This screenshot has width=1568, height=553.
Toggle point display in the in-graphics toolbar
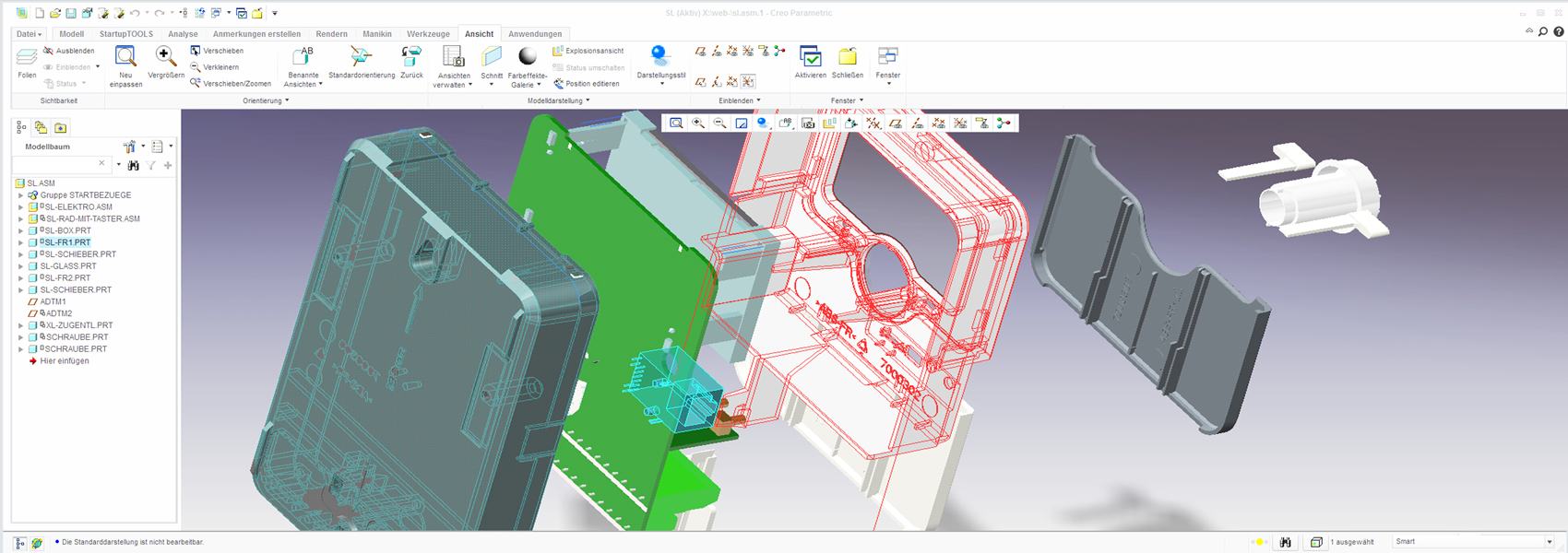click(x=939, y=123)
